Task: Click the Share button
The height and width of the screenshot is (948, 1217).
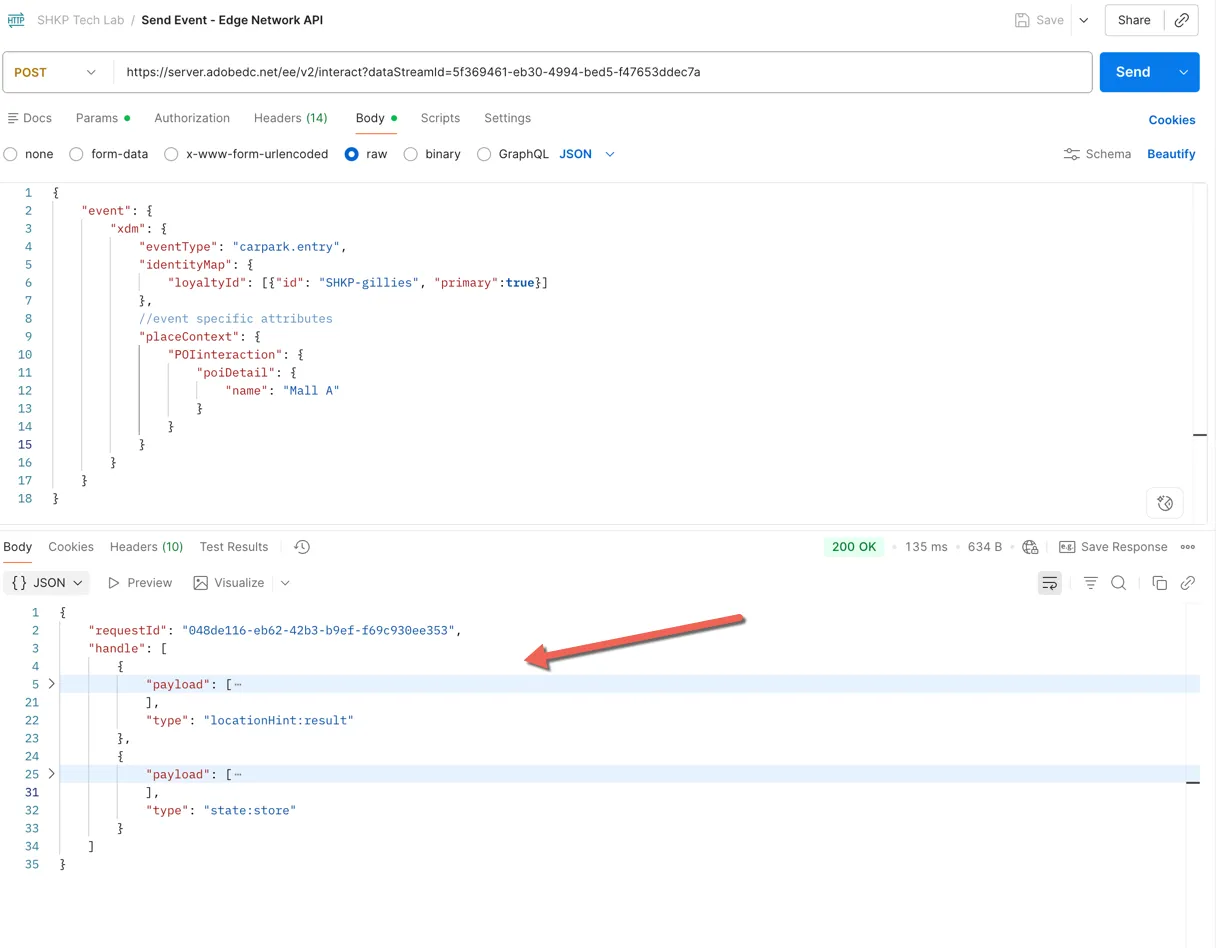Action: [x=1134, y=20]
